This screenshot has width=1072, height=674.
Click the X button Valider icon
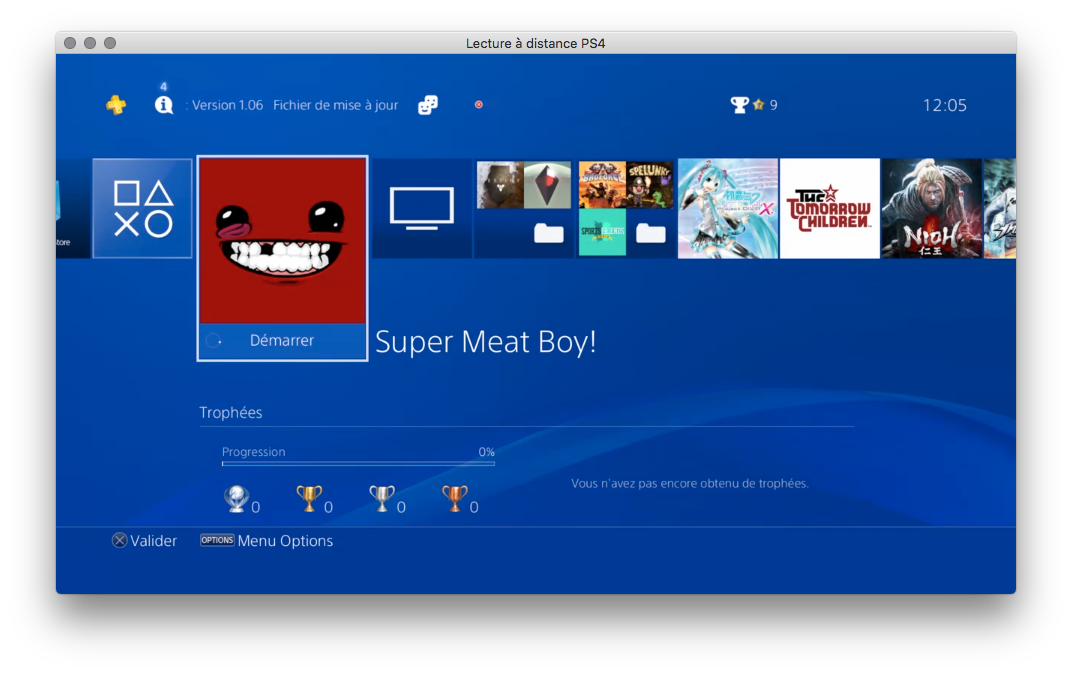(120, 541)
